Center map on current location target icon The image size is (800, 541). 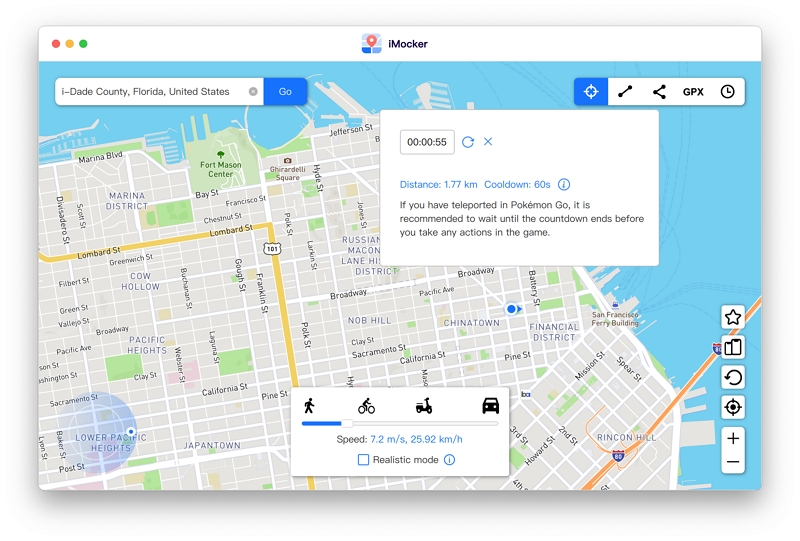point(733,407)
